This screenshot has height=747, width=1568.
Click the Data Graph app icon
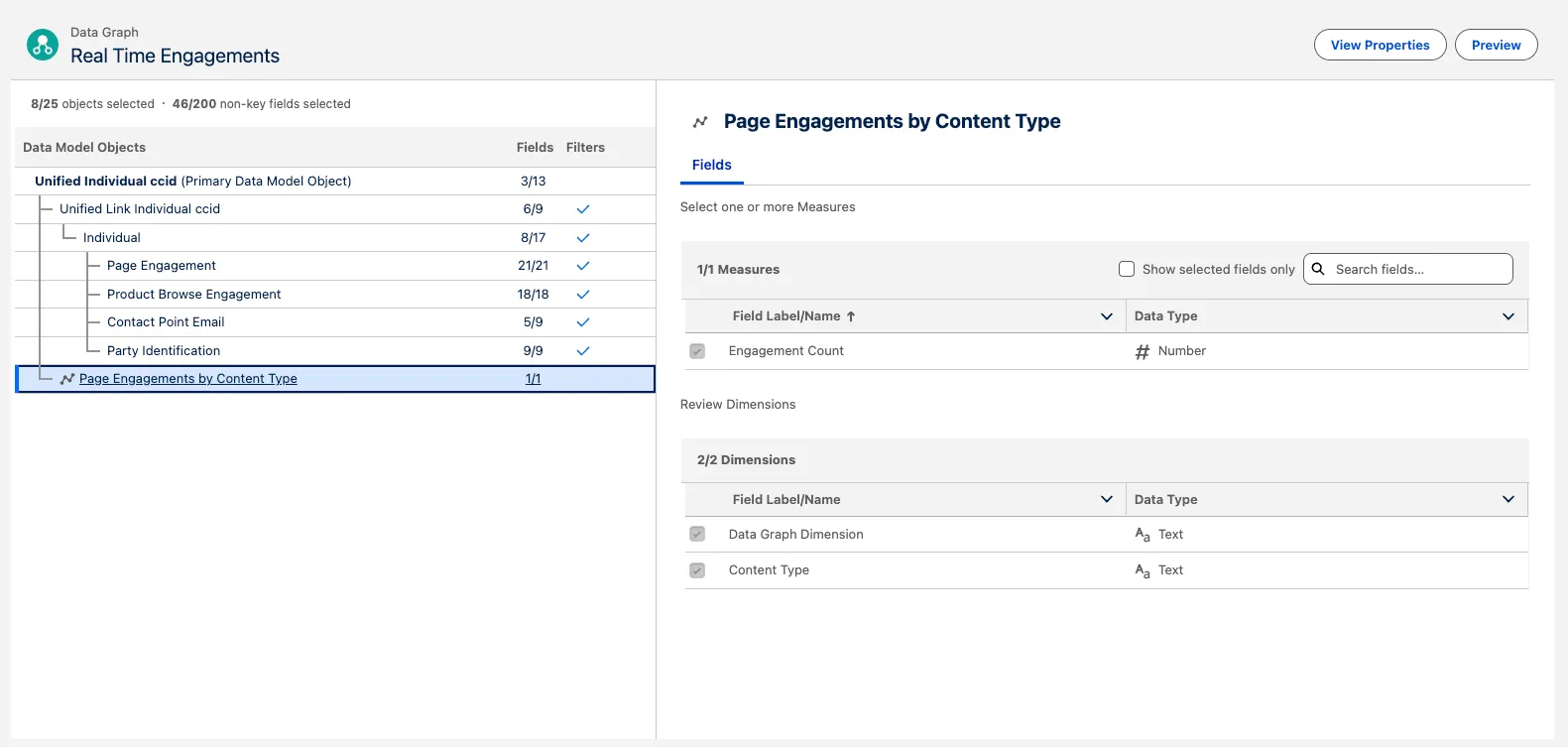(43, 45)
